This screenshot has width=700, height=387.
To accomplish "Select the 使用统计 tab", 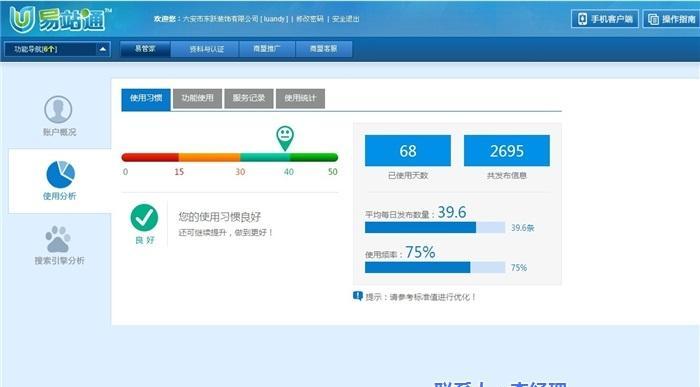I will point(300,98).
